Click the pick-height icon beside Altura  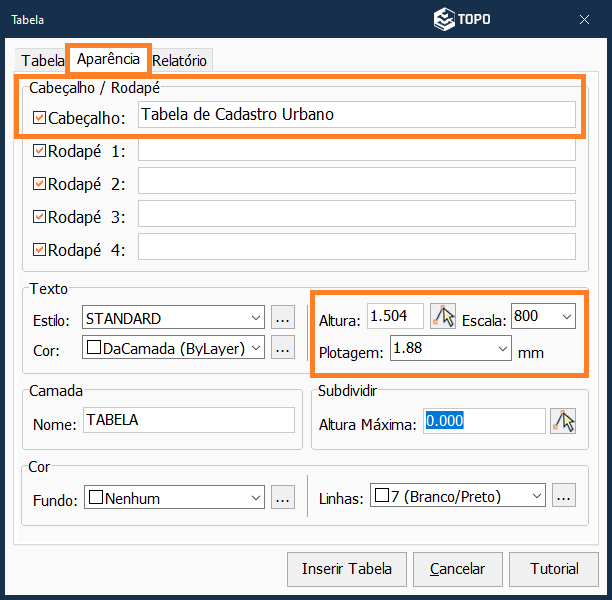click(x=442, y=317)
